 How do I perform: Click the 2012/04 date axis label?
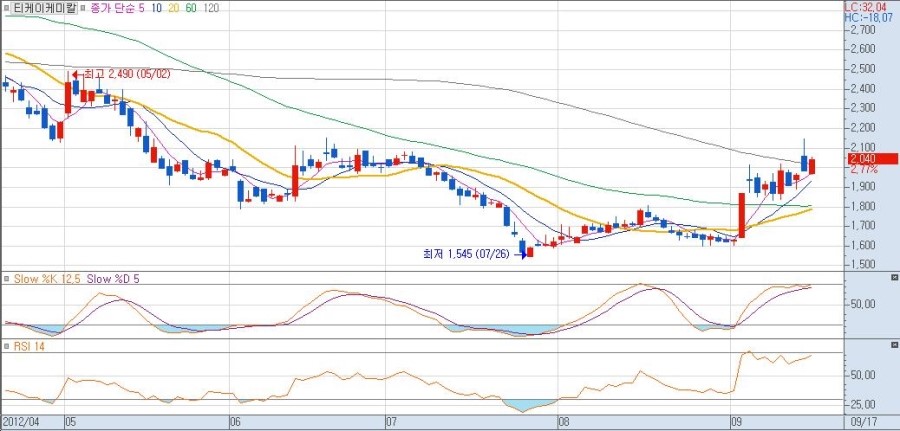point(22,422)
